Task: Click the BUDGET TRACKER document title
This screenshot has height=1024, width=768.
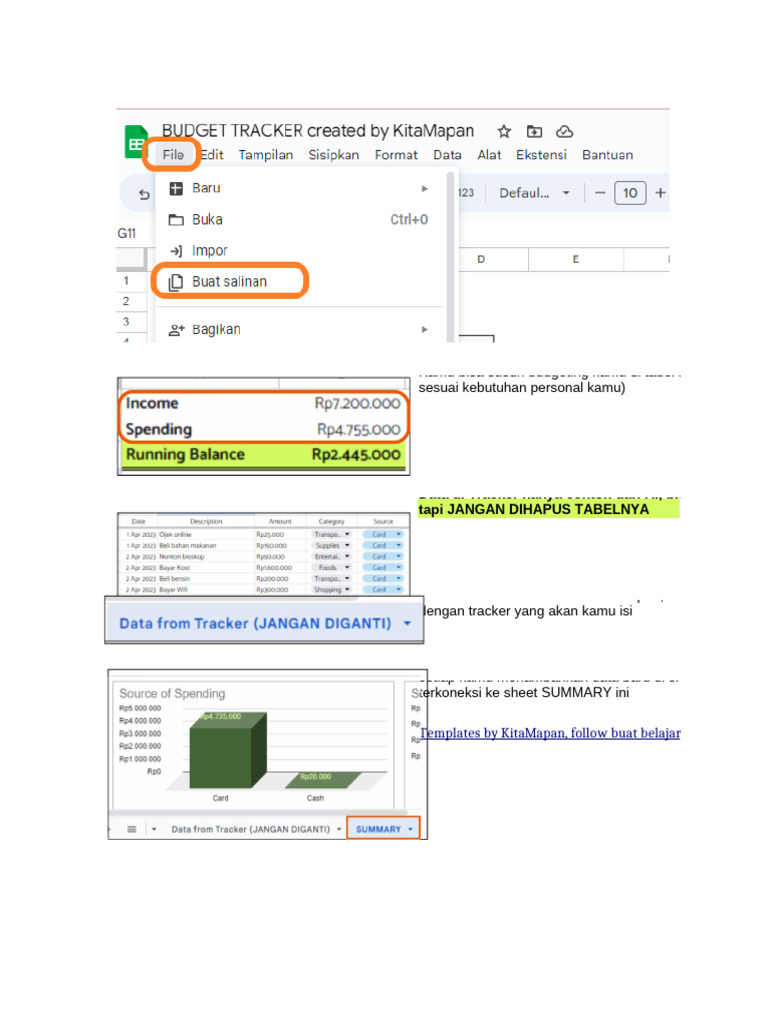Action: tap(317, 131)
